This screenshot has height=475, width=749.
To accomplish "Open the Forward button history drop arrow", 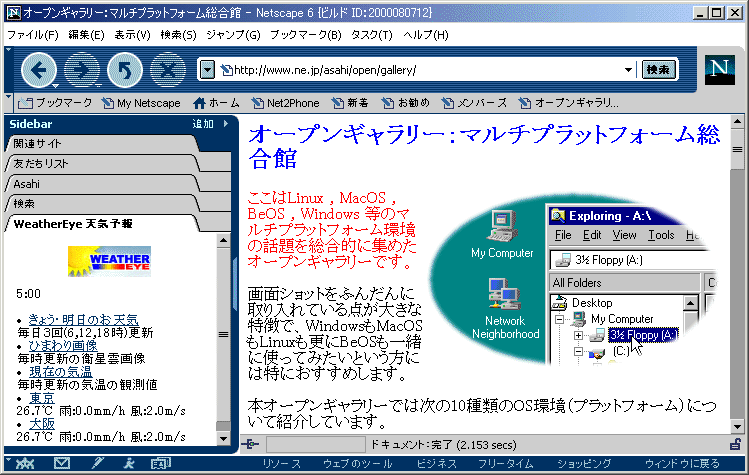I will point(98,86).
